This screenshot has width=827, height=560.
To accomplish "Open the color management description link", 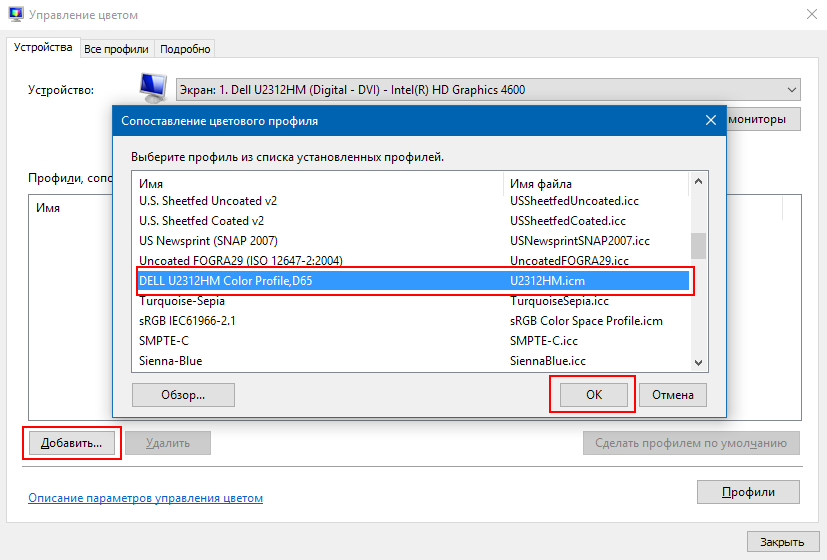I will click(145, 497).
